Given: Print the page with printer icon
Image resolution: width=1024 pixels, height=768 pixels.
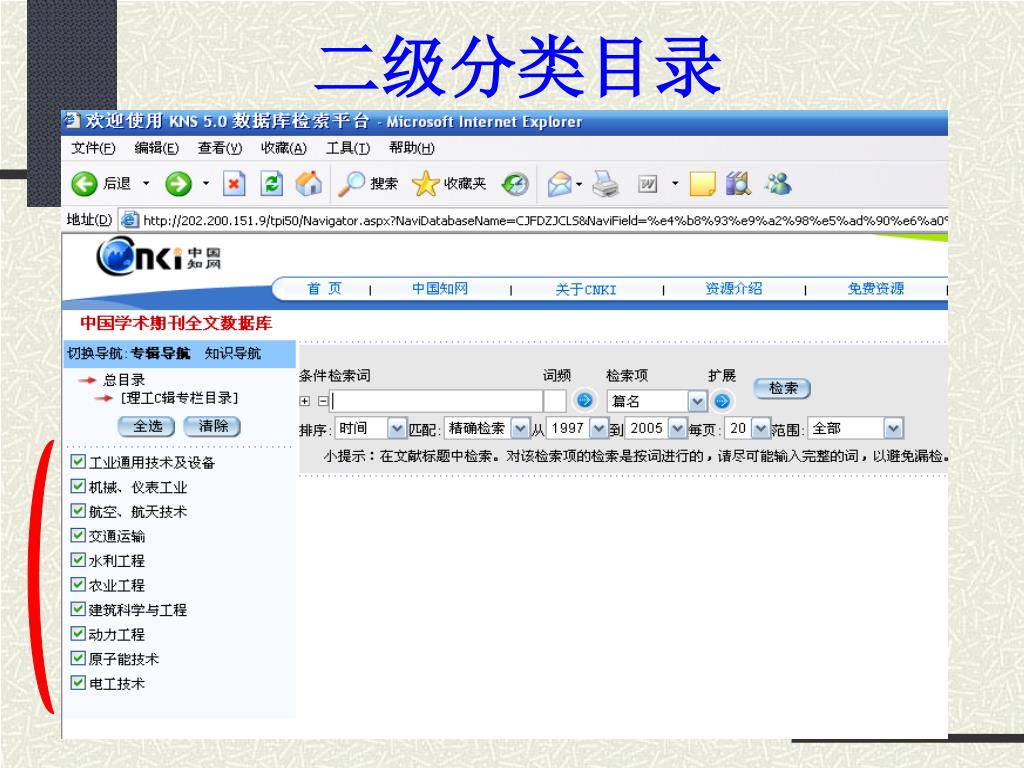Looking at the screenshot, I should (x=605, y=184).
